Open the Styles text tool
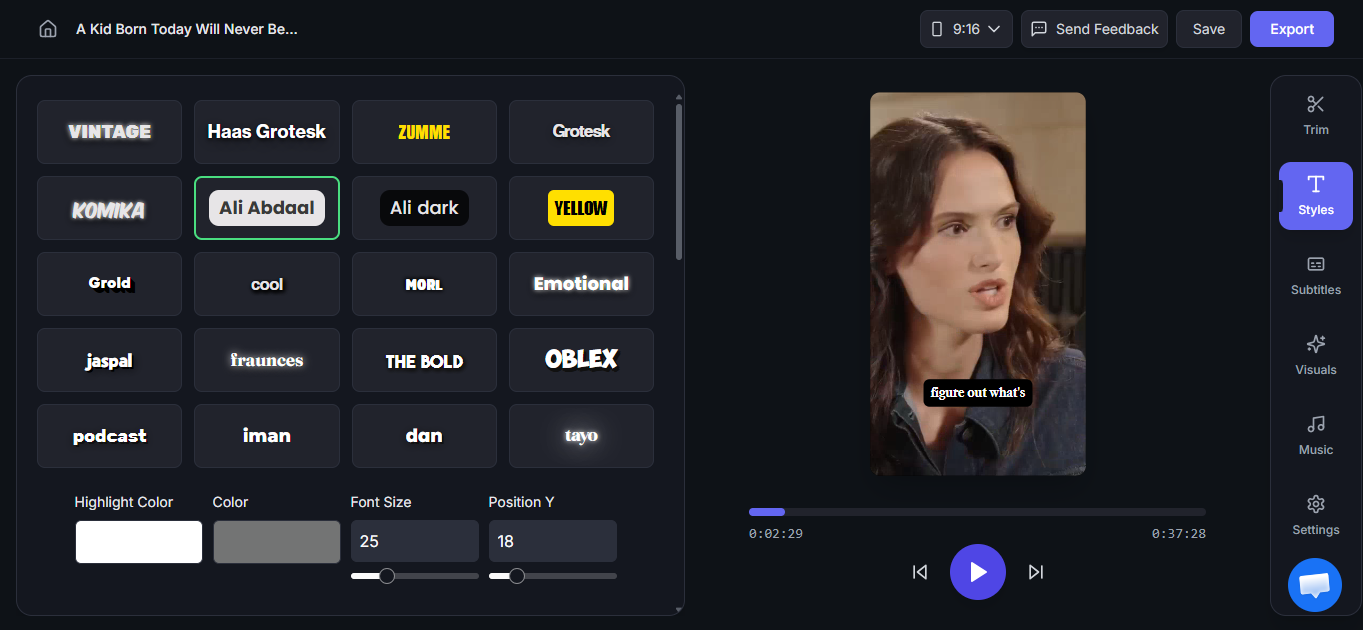 (1316, 195)
